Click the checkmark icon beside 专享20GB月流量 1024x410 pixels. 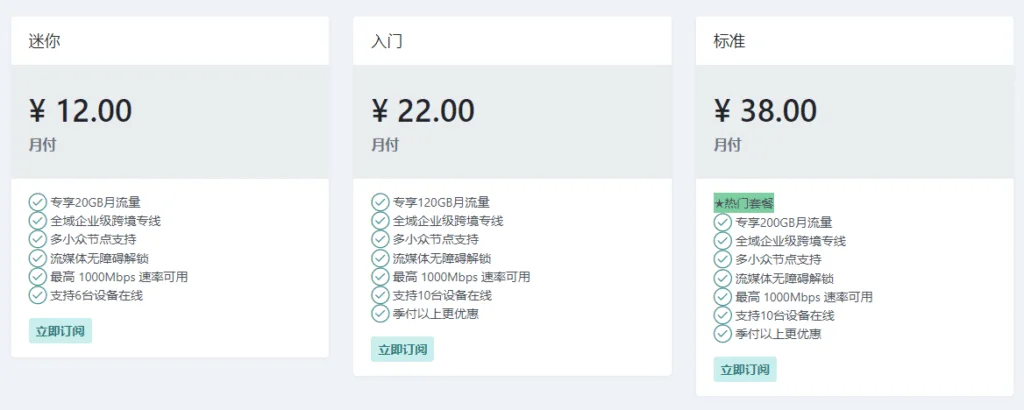point(38,202)
